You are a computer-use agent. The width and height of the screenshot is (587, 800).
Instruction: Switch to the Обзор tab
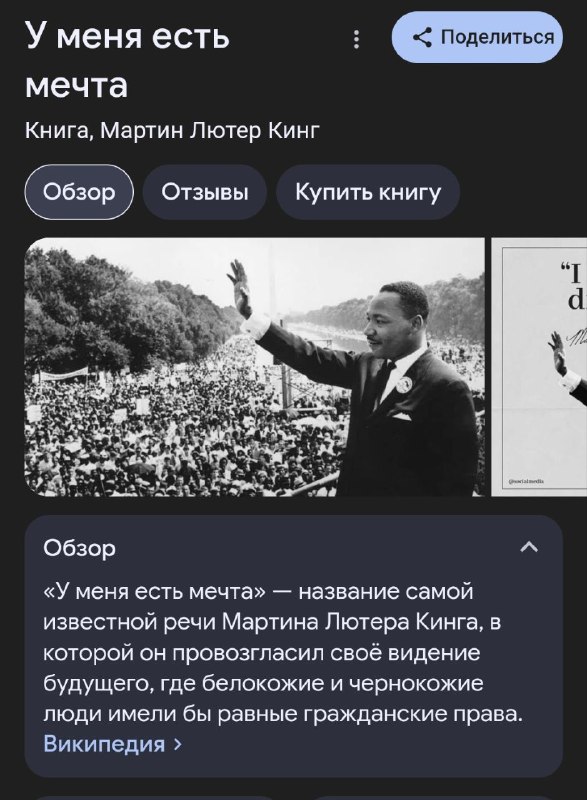[x=79, y=192]
